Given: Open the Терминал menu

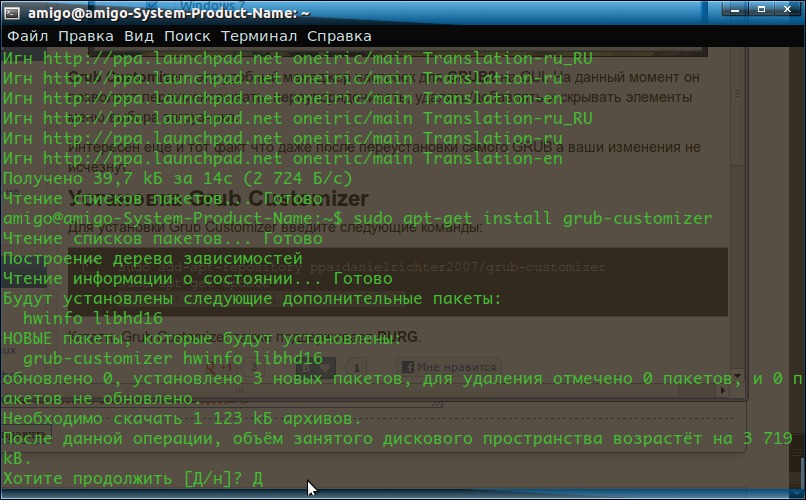Looking at the screenshot, I should [x=259, y=36].
